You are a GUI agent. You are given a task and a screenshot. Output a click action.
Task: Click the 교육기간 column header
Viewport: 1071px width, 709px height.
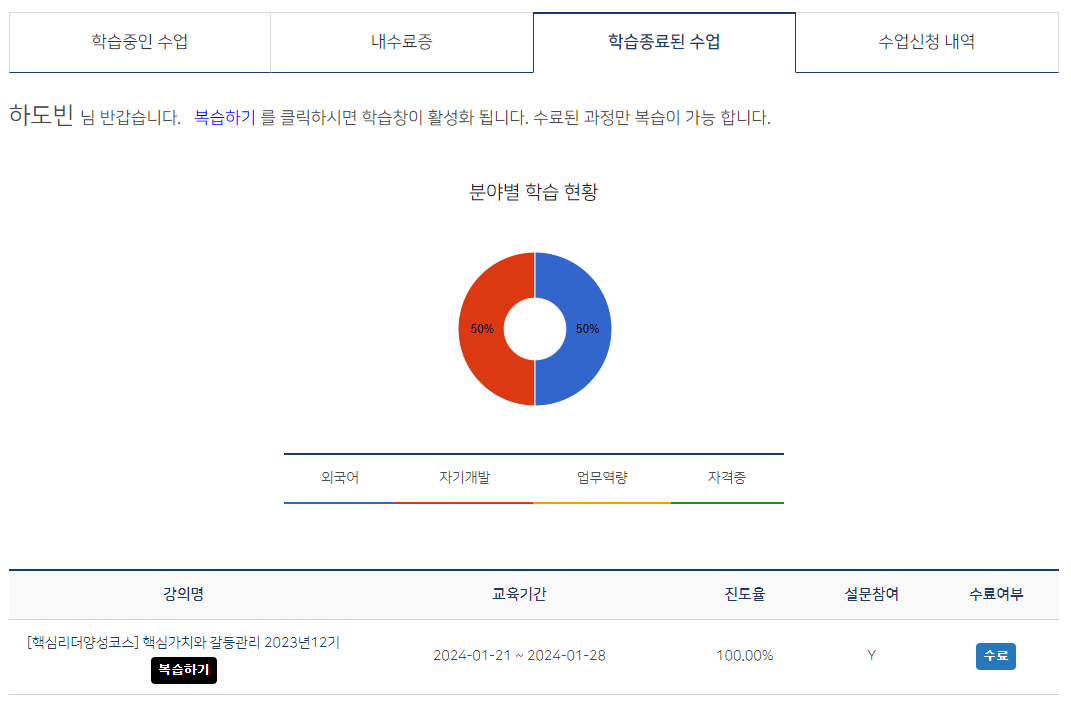pos(519,594)
